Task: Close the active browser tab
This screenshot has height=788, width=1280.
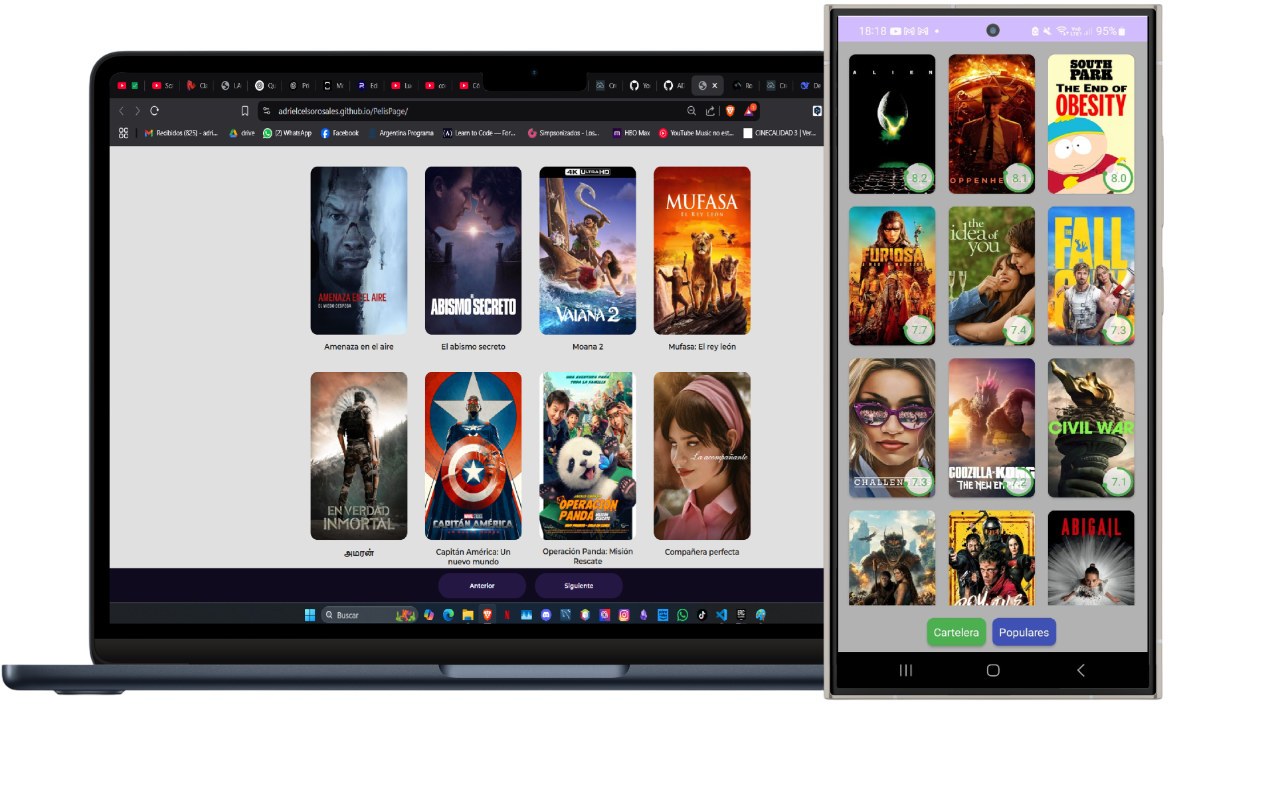Action: point(715,86)
